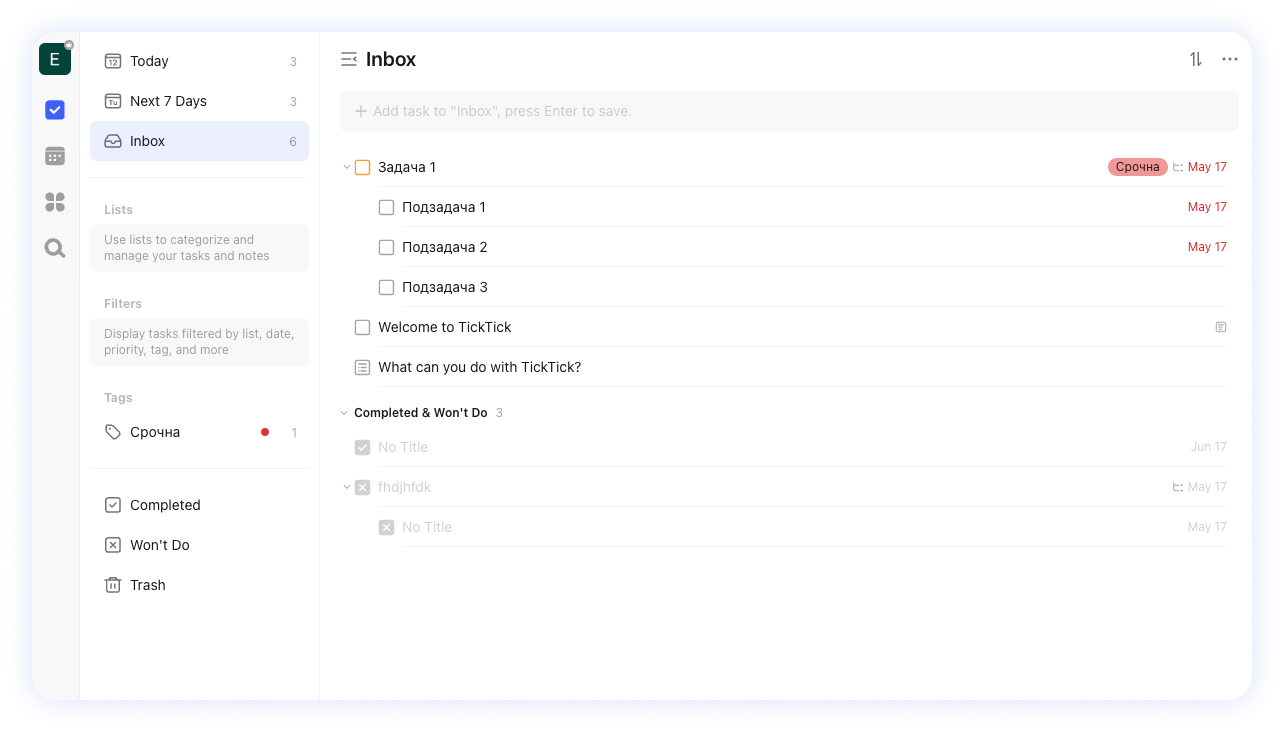Collapse sidebar with the icon beside Inbox title

(x=349, y=60)
